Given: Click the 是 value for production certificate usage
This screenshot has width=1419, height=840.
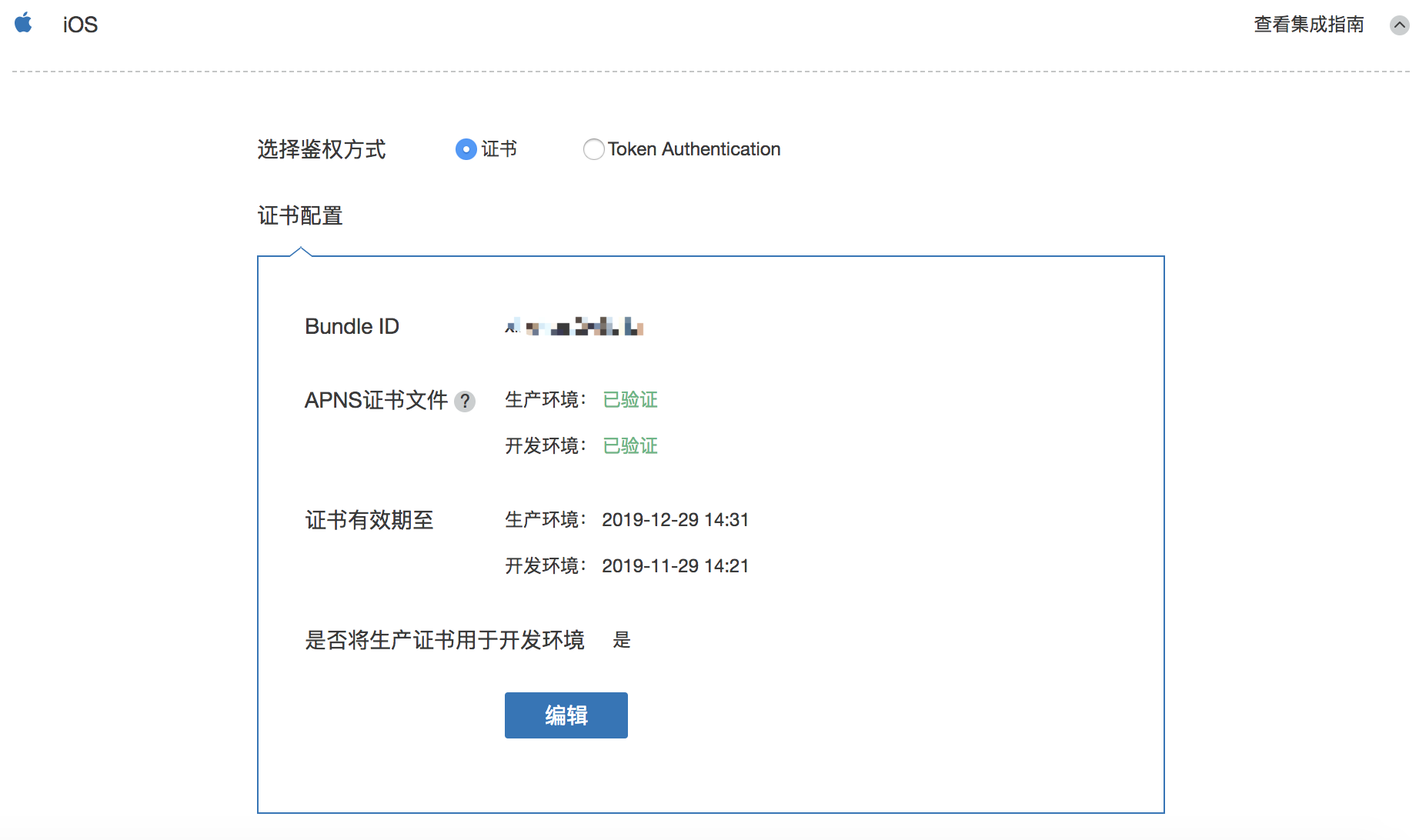Looking at the screenshot, I should click(622, 640).
